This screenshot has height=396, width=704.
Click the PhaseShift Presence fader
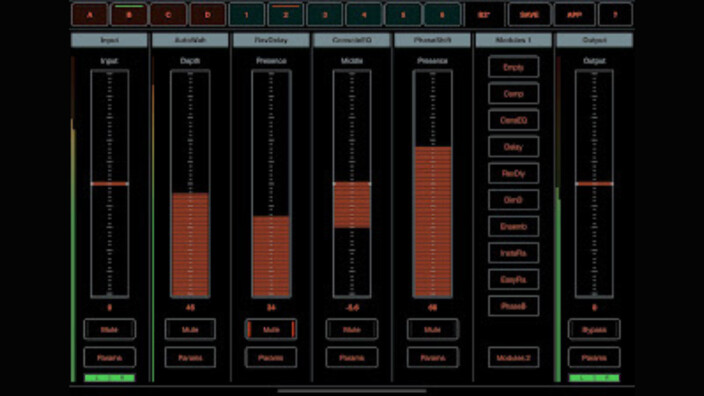point(432,184)
